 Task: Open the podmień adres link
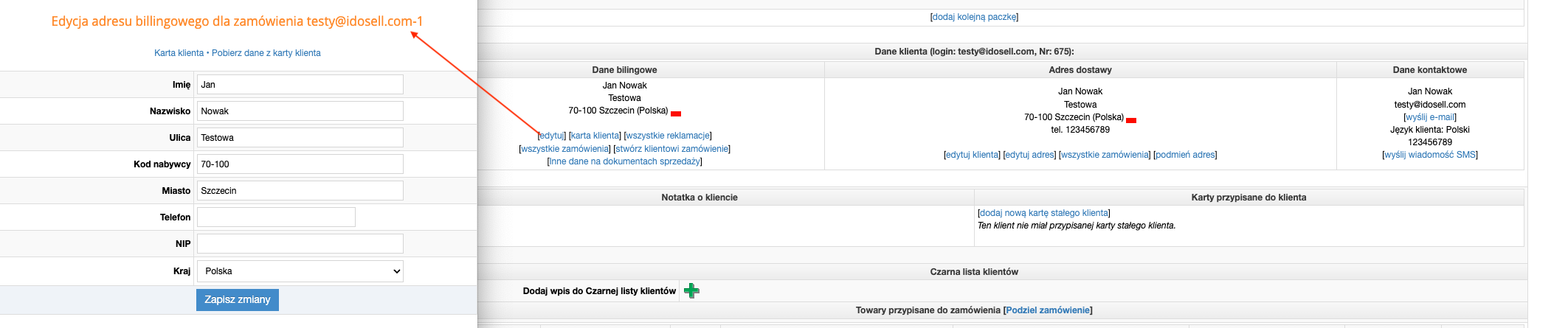[x=1184, y=155]
